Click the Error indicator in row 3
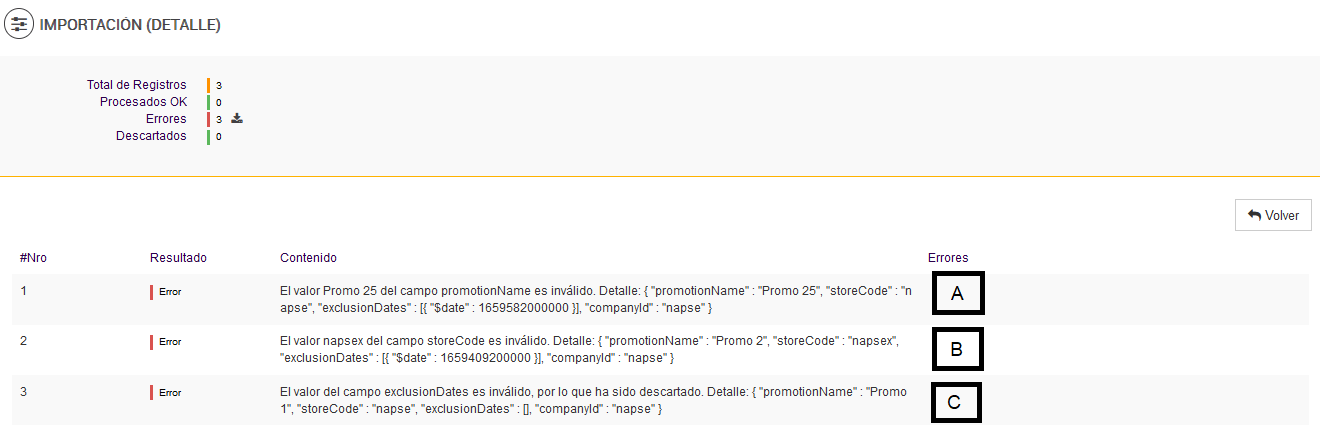 pos(169,393)
